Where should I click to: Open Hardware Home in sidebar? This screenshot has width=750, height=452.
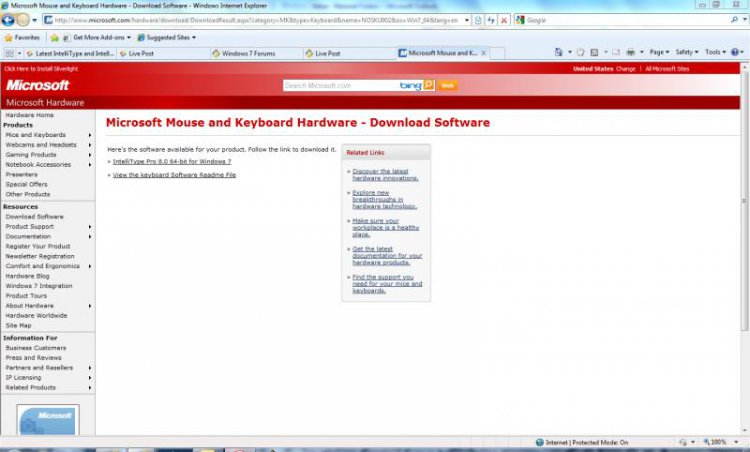(x=30, y=115)
